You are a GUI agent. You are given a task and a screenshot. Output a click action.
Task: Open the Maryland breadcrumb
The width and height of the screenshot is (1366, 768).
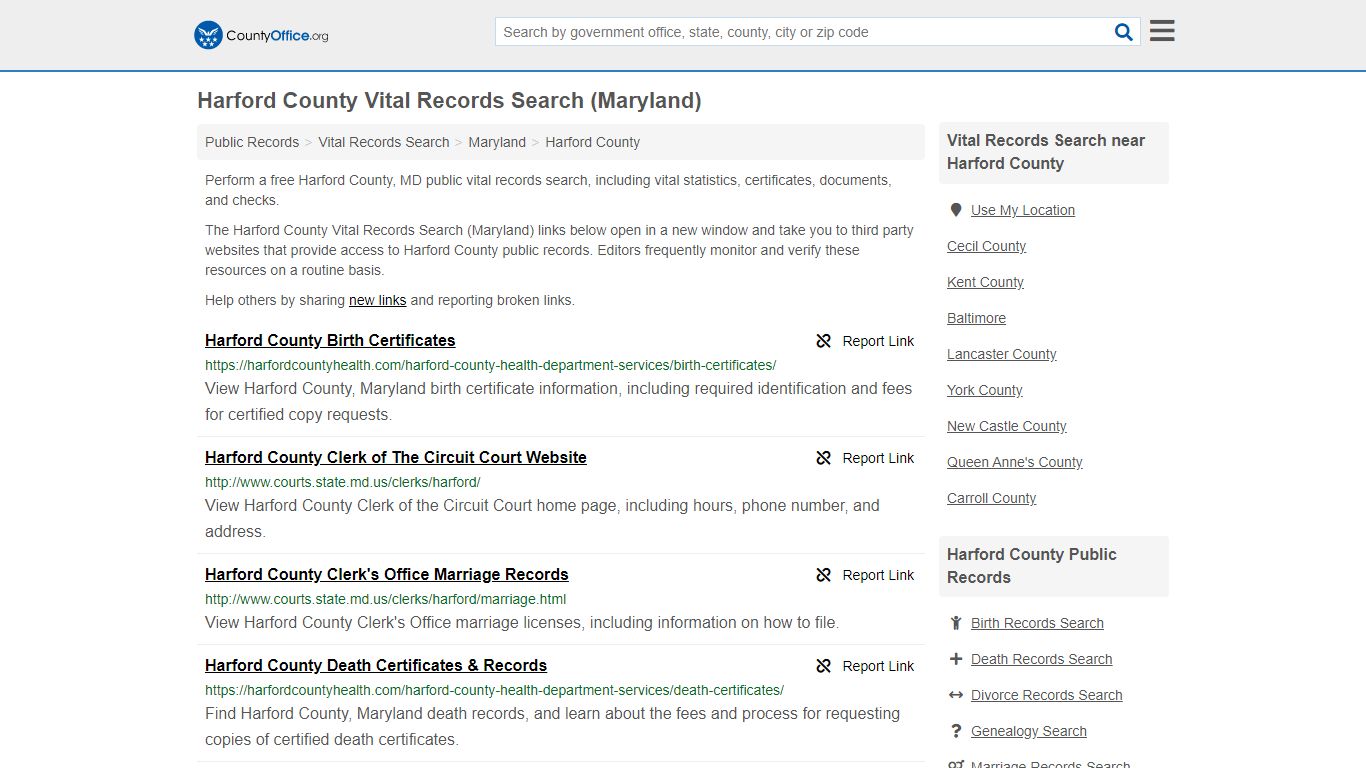[497, 142]
